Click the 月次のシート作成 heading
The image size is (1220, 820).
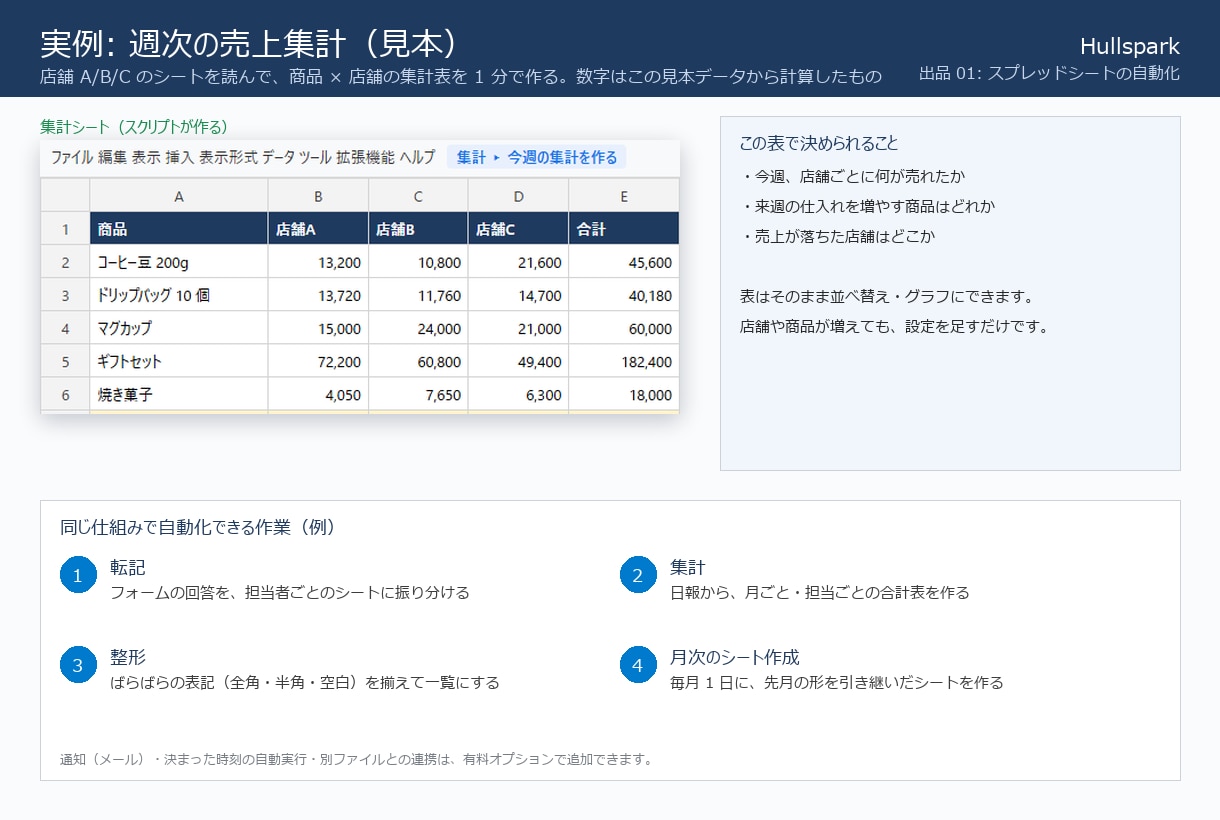(735, 657)
